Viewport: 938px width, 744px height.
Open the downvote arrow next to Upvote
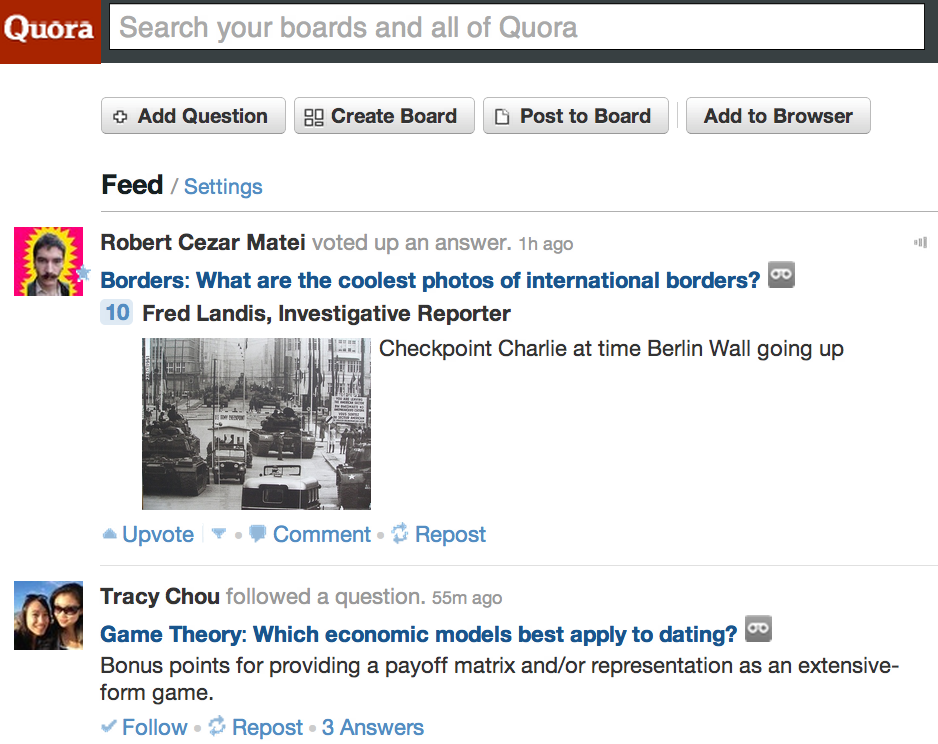[x=219, y=535]
